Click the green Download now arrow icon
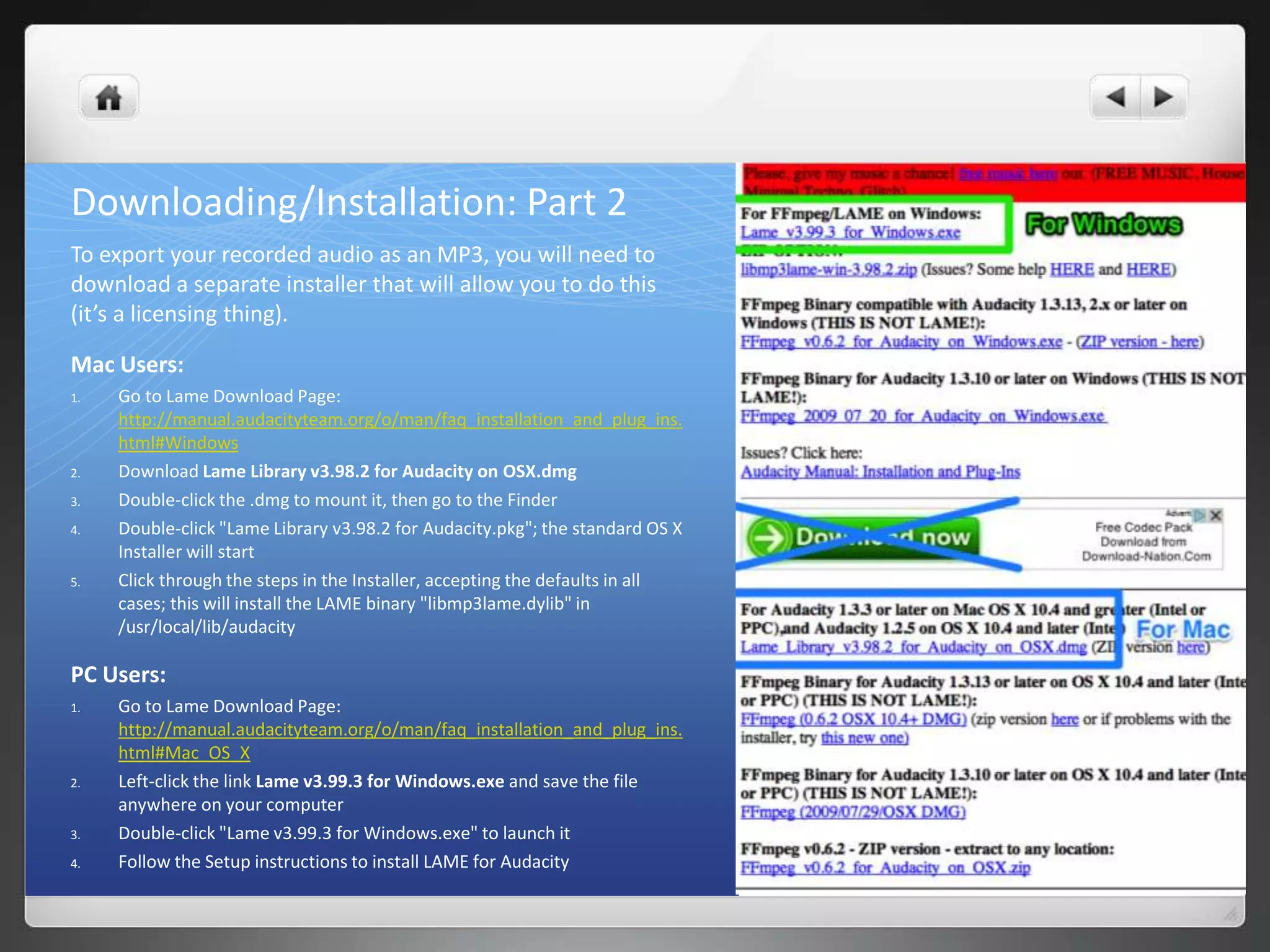The height and width of the screenshot is (952, 1270). click(768, 537)
